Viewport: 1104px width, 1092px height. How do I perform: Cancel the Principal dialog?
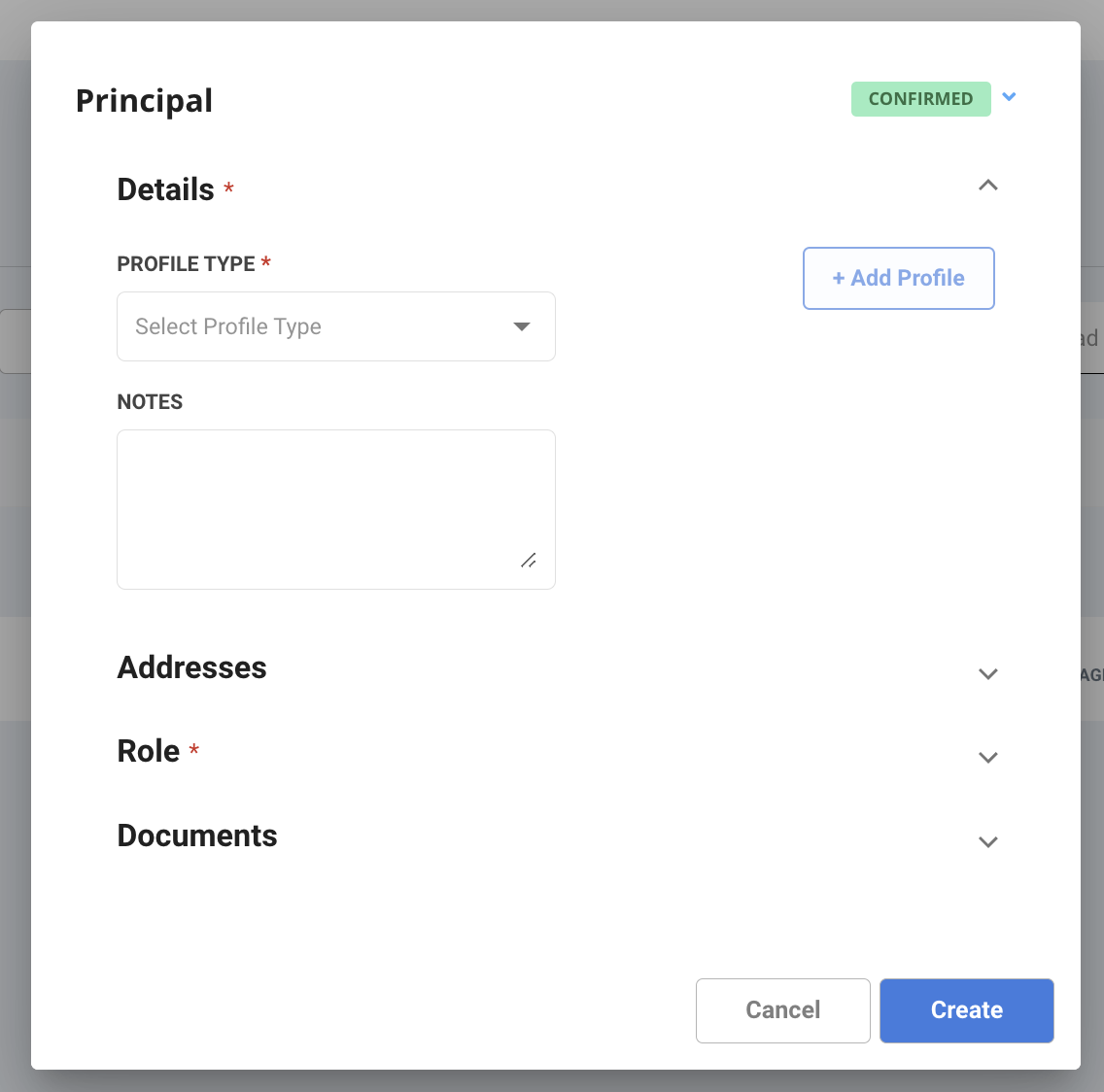point(783,1010)
